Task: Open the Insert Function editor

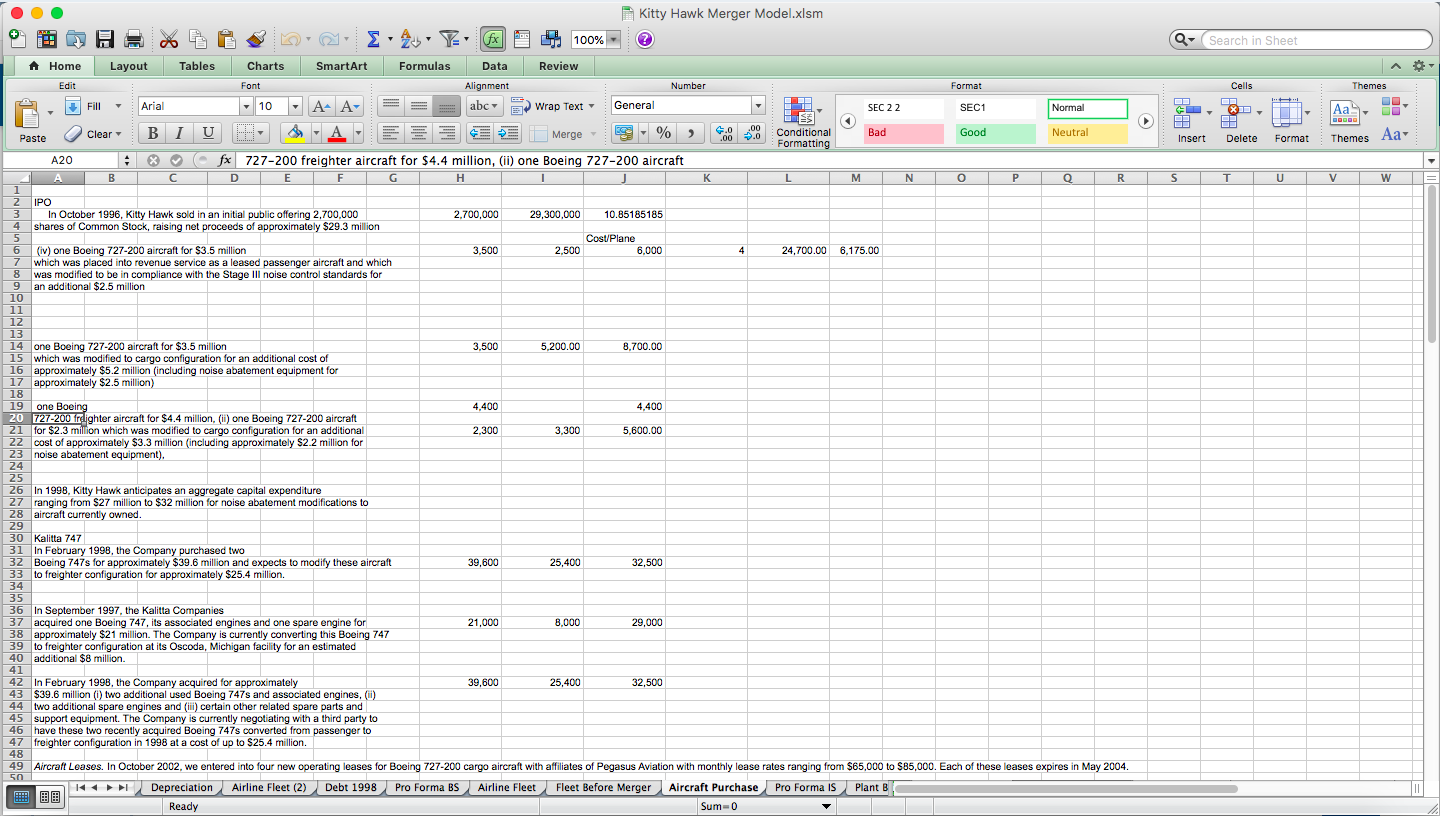Action: click(x=492, y=38)
